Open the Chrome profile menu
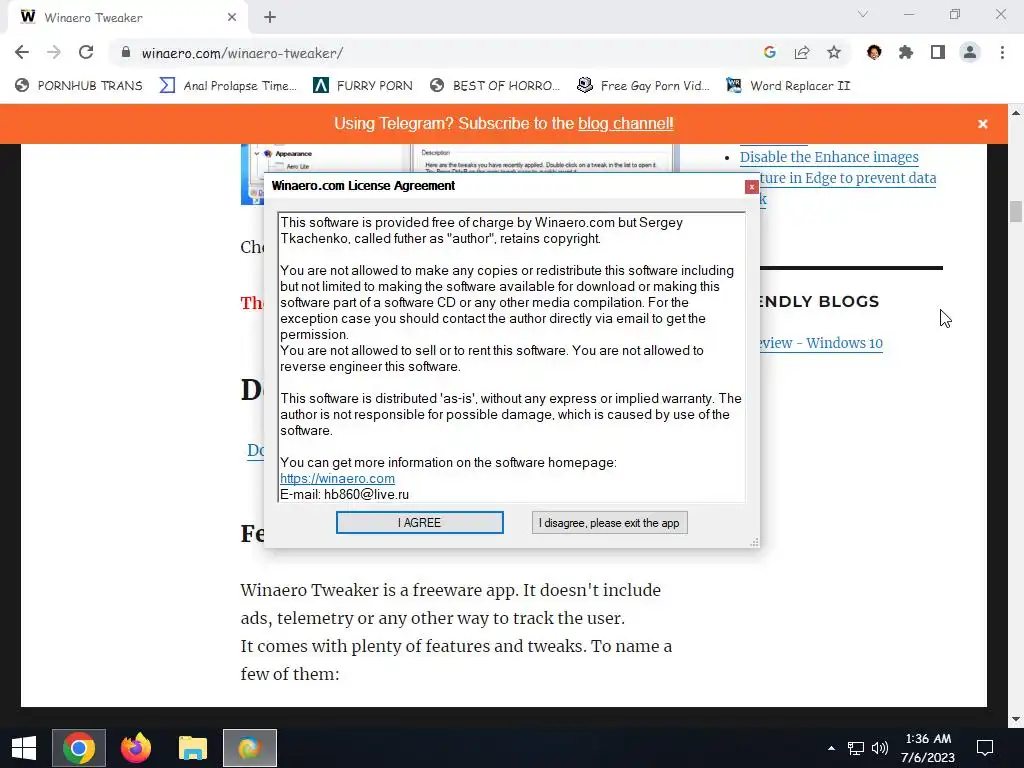1024x768 pixels. [970, 52]
